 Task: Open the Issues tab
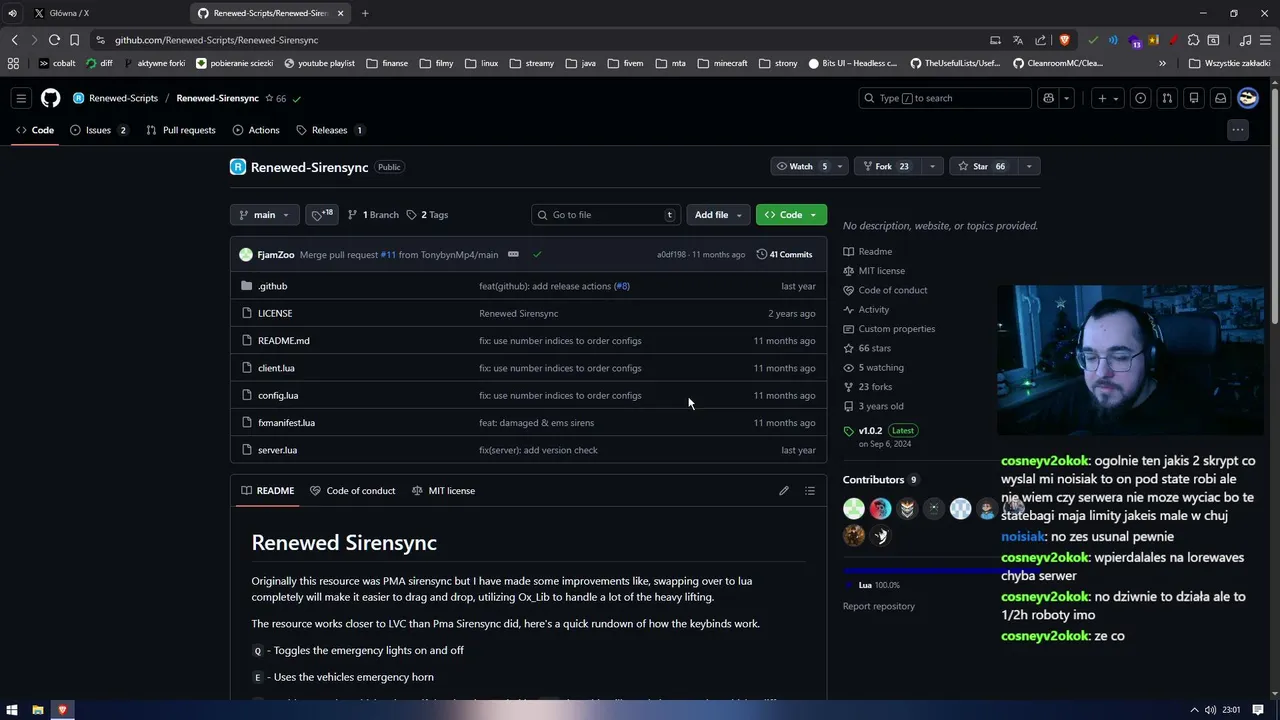click(101, 130)
